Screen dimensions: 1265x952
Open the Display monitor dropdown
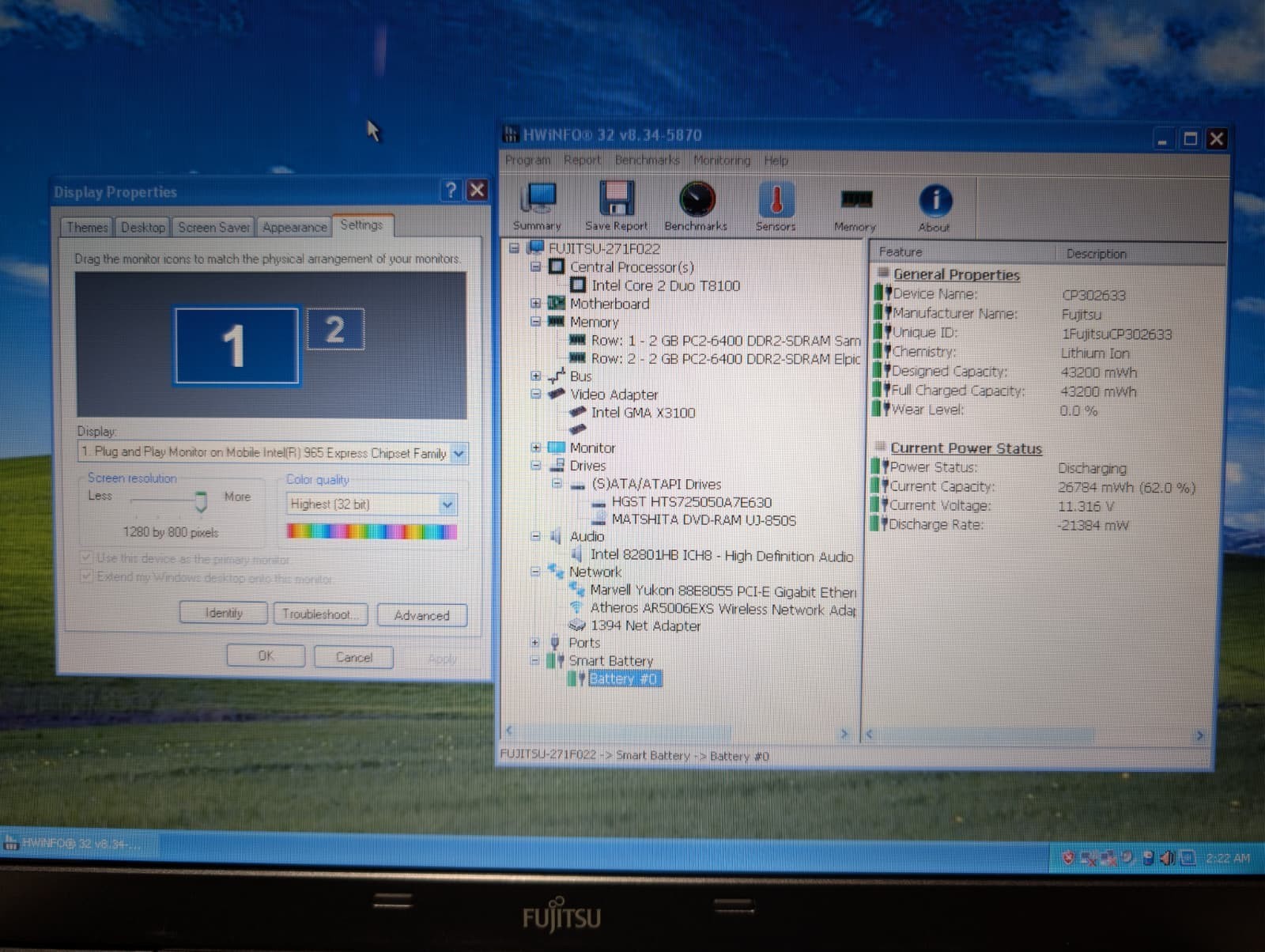(459, 453)
